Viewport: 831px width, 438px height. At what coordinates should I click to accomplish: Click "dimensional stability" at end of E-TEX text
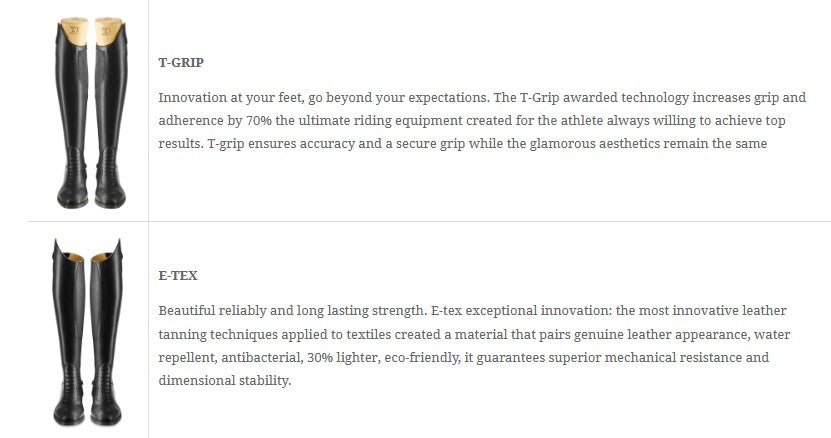click(x=224, y=380)
